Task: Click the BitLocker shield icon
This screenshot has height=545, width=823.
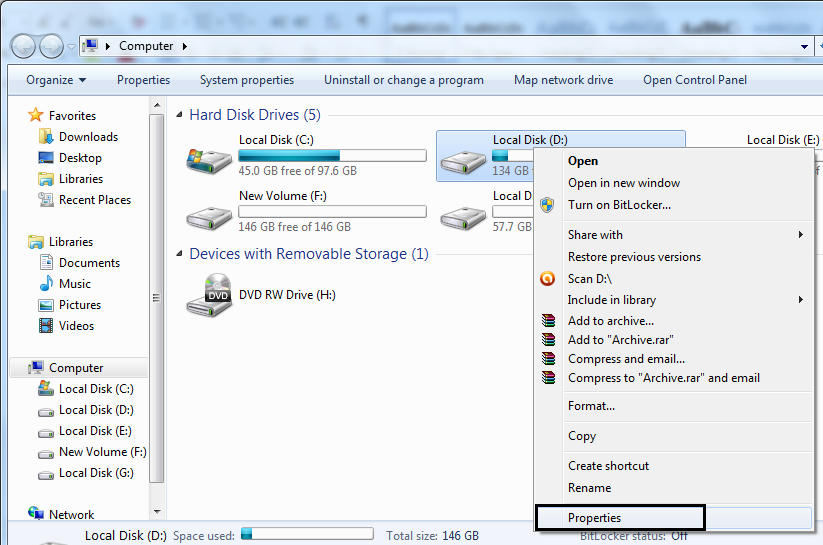Action: [x=547, y=205]
